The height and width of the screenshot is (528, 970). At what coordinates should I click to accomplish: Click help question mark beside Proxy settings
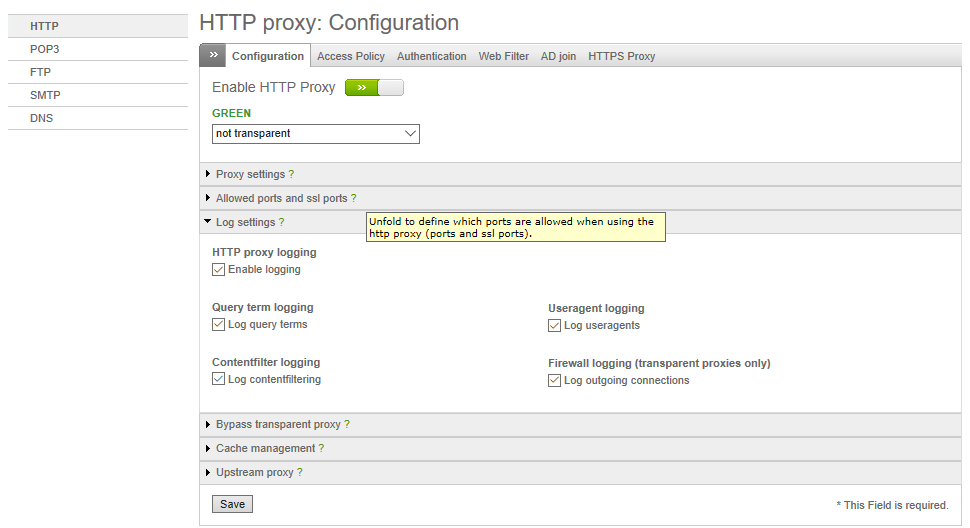(x=291, y=174)
